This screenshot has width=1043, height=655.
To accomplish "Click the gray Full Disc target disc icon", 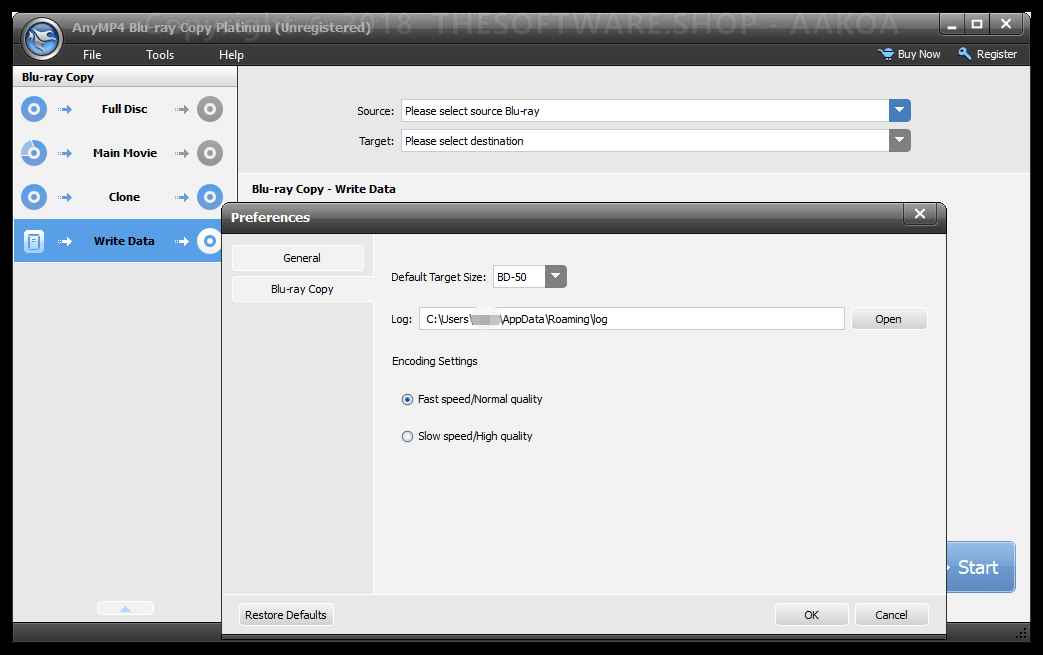I will (209, 109).
